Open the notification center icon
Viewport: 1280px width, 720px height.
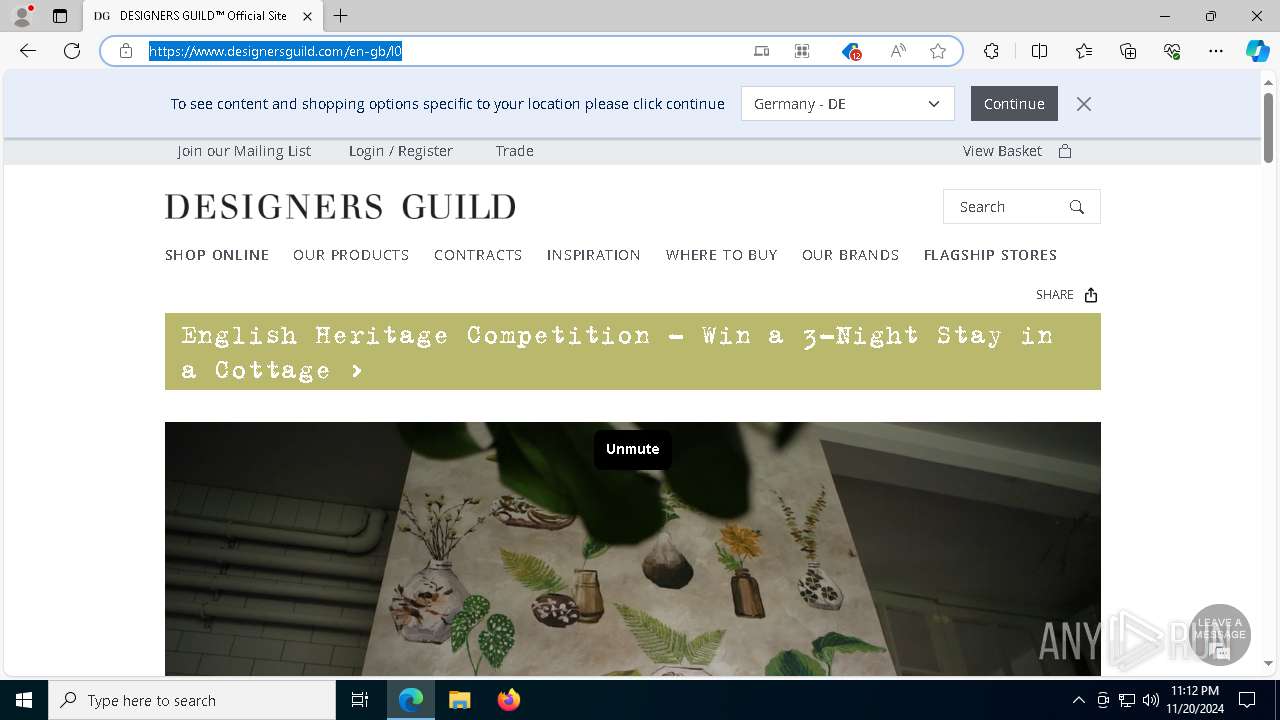click(x=1247, y=700)
